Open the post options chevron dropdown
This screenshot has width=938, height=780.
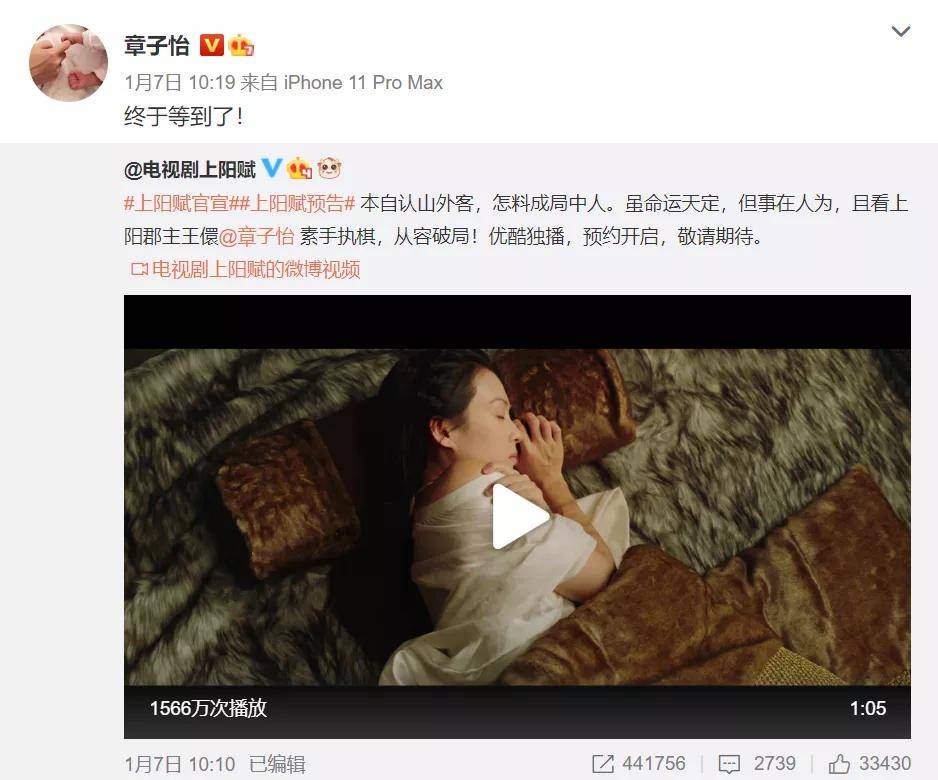point(900,31)
